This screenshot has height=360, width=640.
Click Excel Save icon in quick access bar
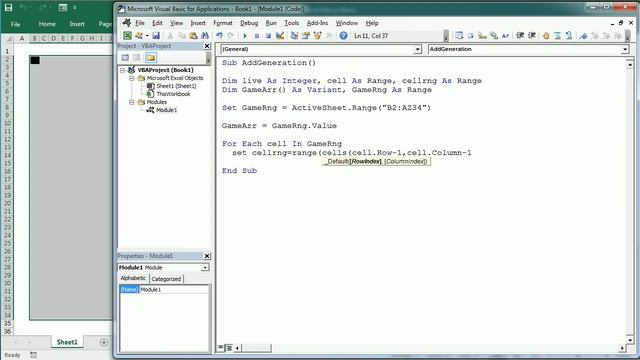pyautogui.click(x=8, y=8)
